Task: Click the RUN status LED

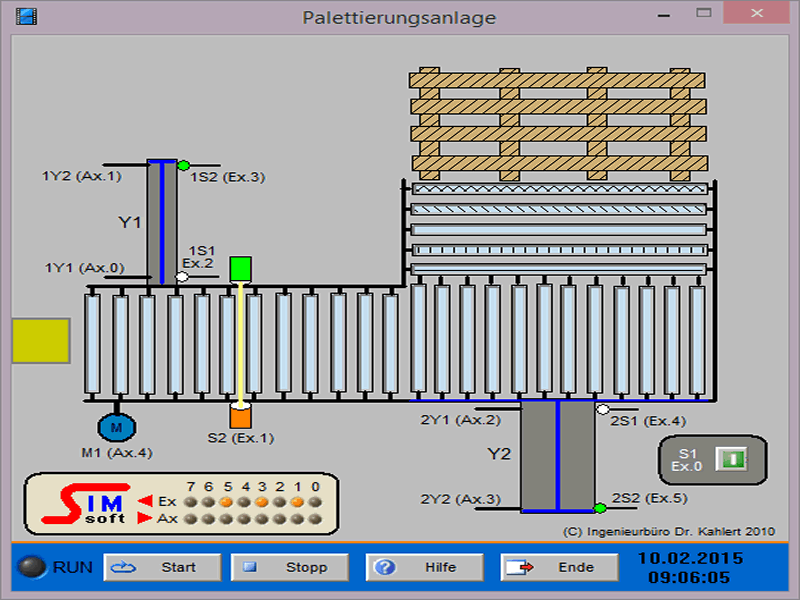Action: tap(33, 567)
